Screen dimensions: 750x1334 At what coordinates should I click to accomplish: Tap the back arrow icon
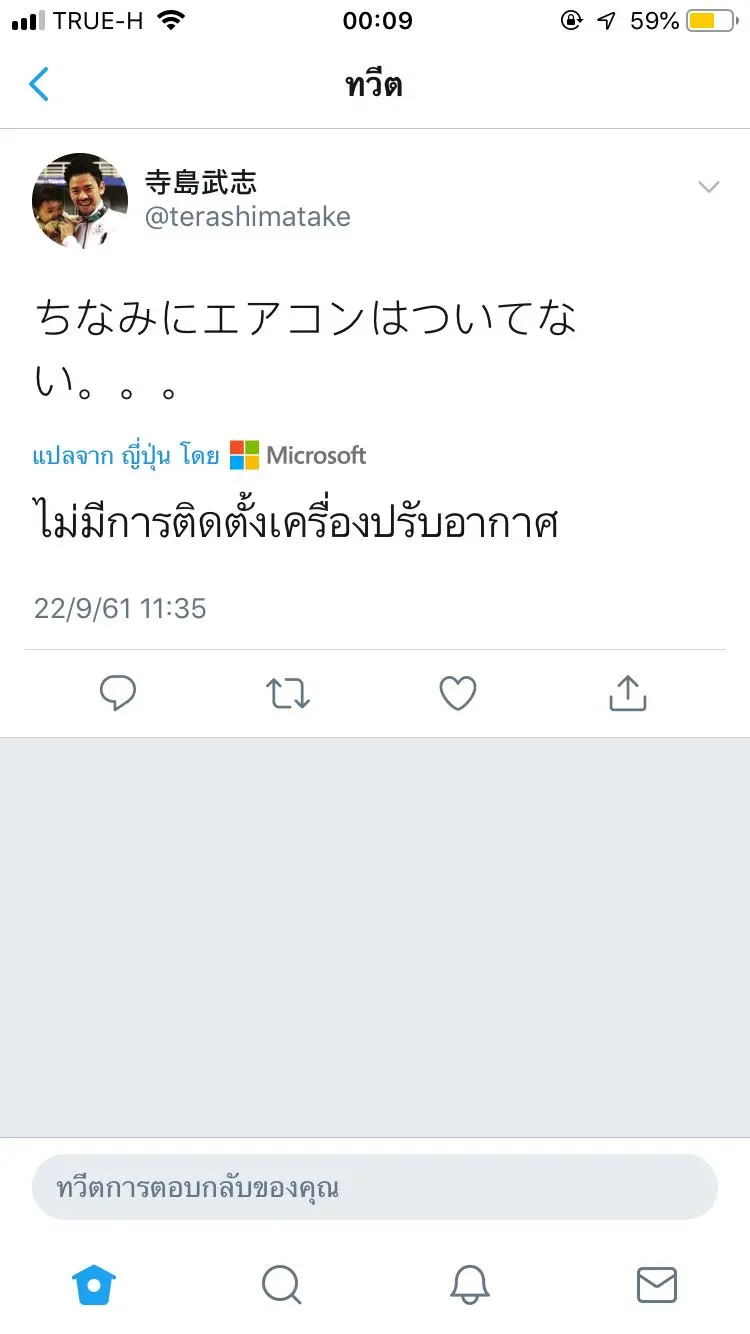(39, 85)
